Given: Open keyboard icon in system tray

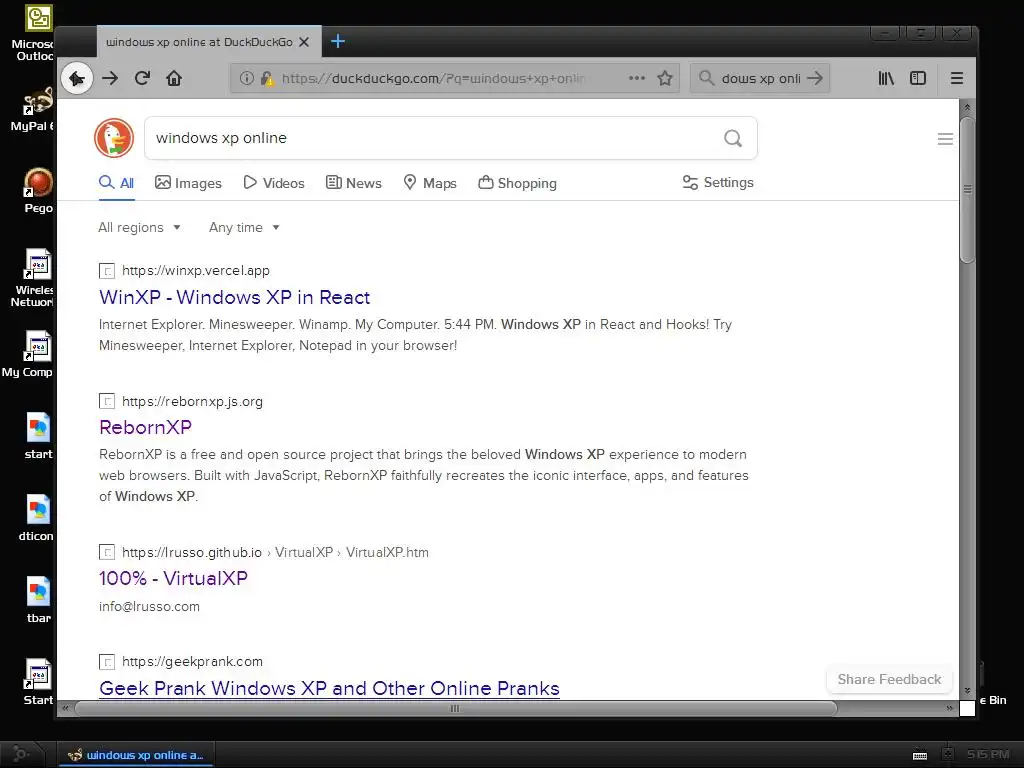Looking at the screenshot, I should point(920,755).
